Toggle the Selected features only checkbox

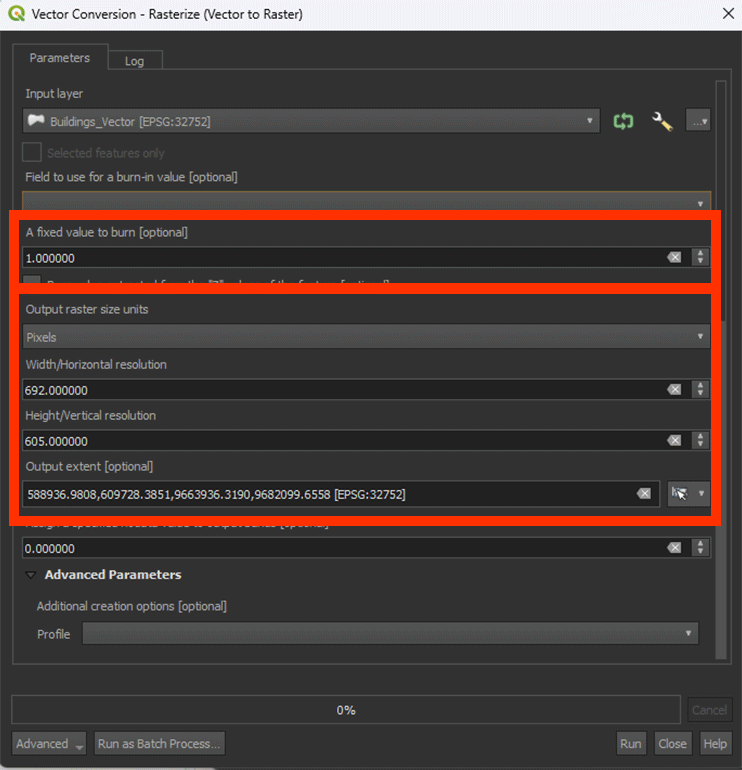pos(33,153)
